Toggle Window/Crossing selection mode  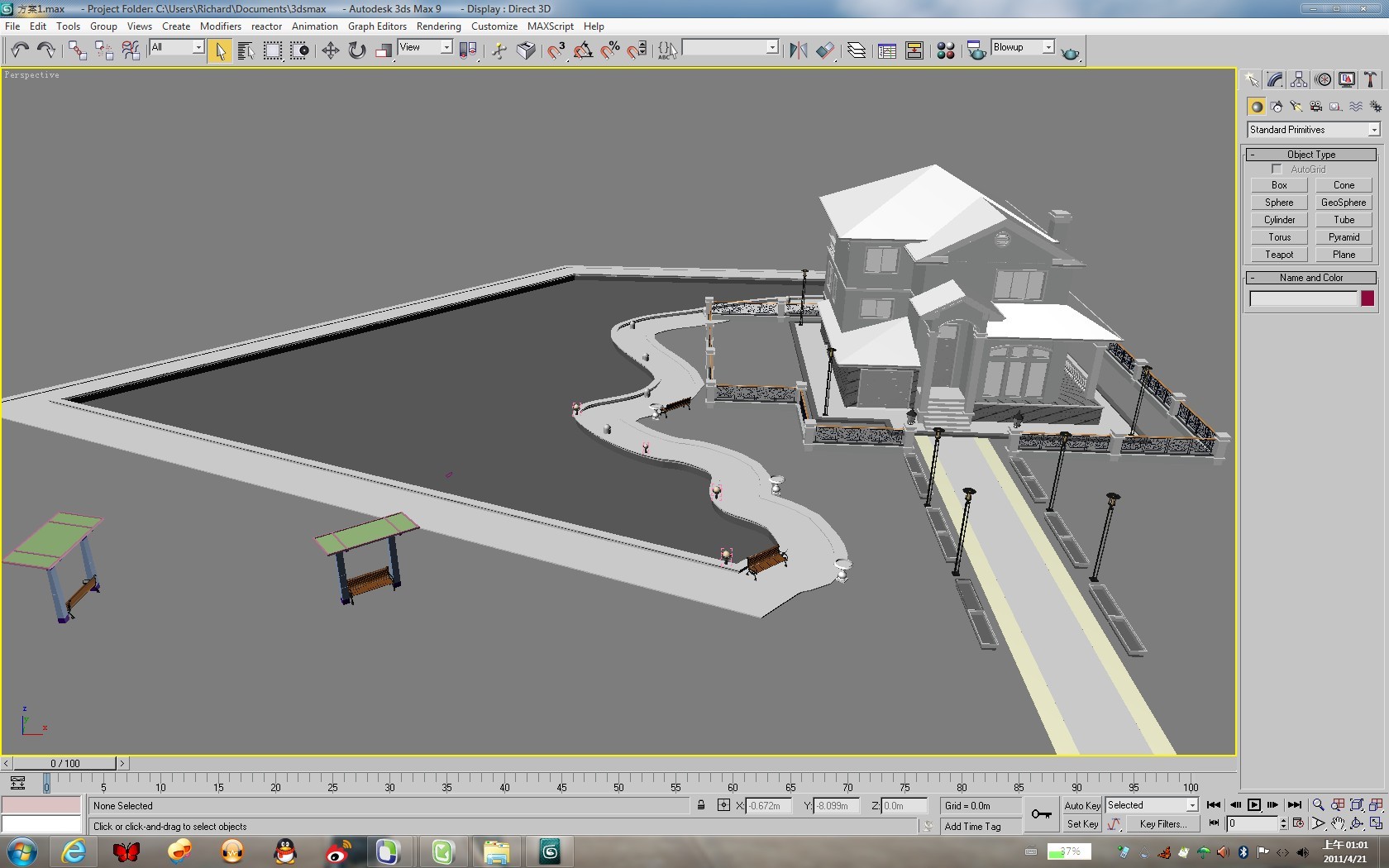pos(299,50)
